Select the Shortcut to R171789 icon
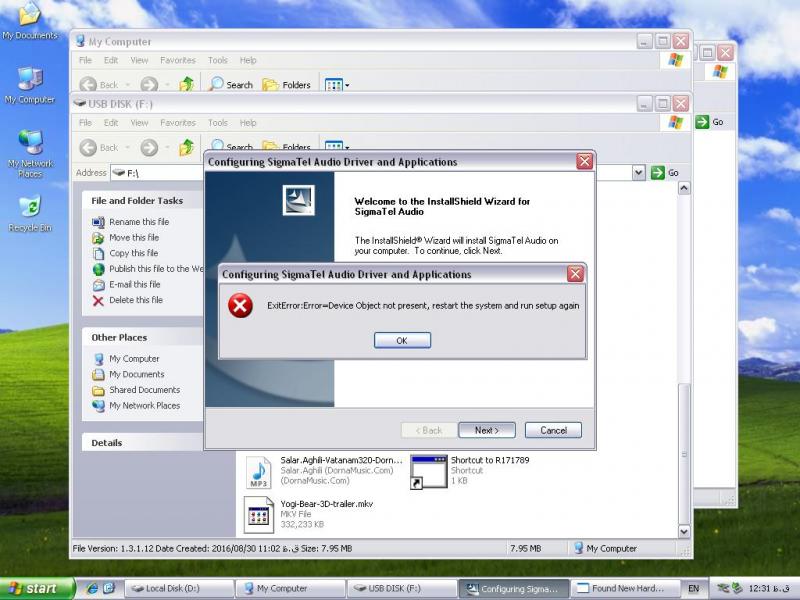800x600 pixels. [x=429, y=472]
